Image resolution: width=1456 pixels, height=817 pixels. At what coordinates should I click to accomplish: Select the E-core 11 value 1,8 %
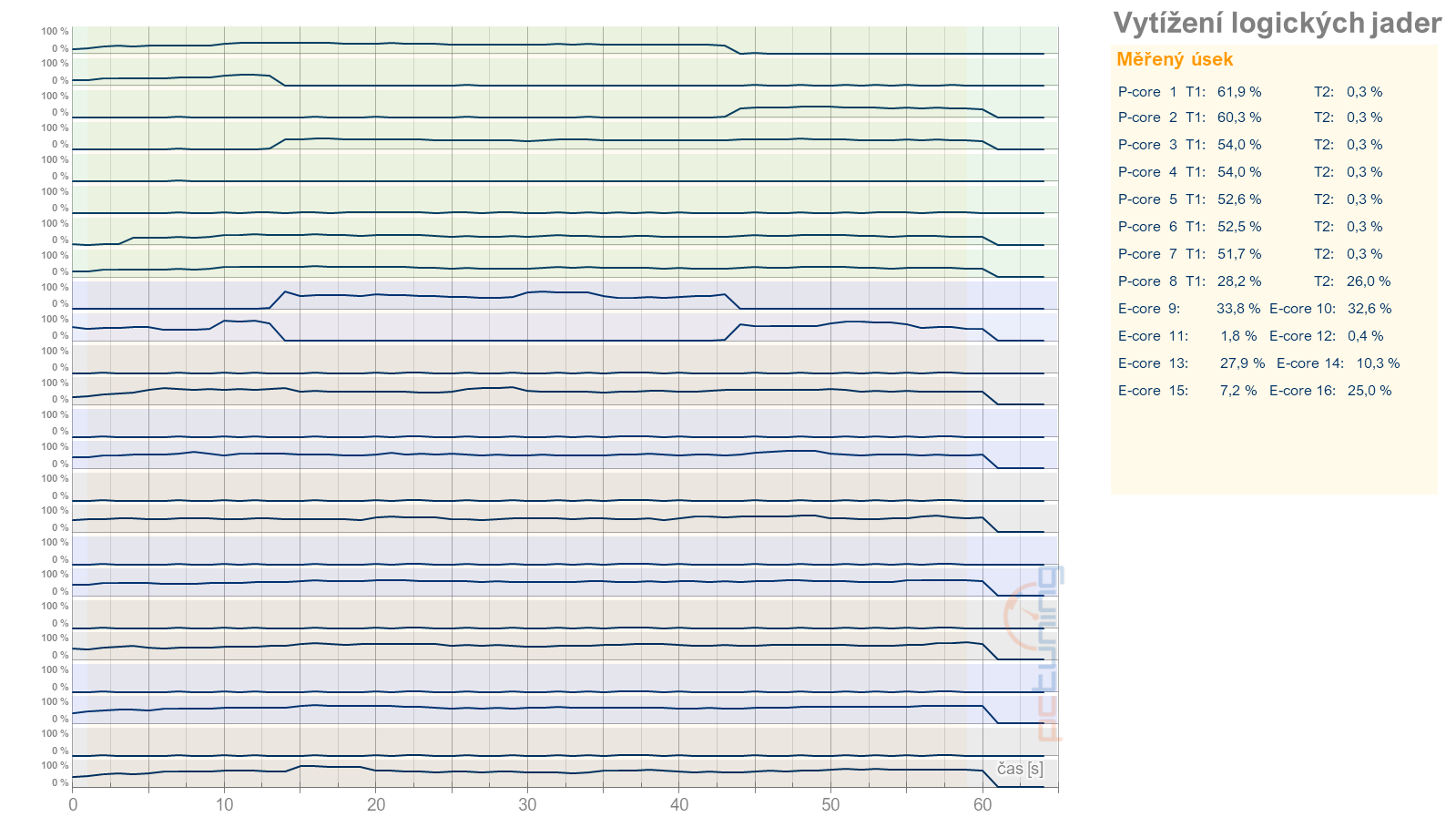(x=1238, y=336)
